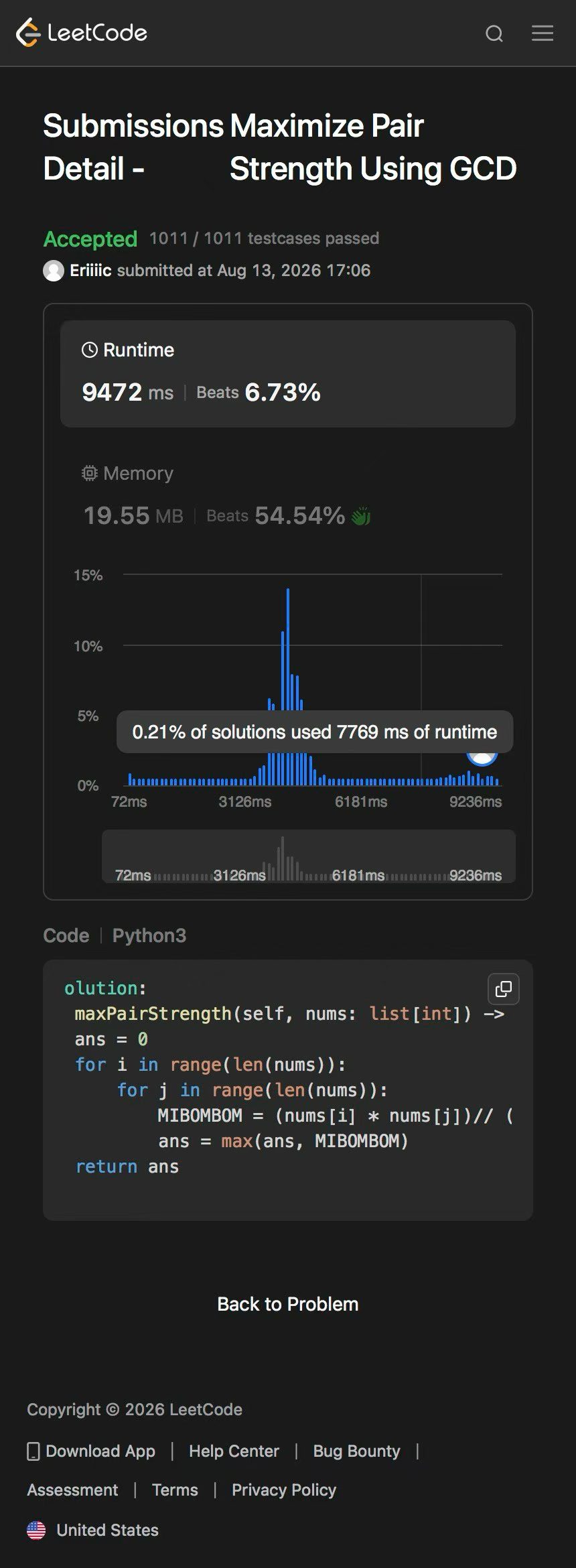This screenshot has width=576, height=1568.
Task: Click the United States flag icon
Action: [x=36, y=1530]
